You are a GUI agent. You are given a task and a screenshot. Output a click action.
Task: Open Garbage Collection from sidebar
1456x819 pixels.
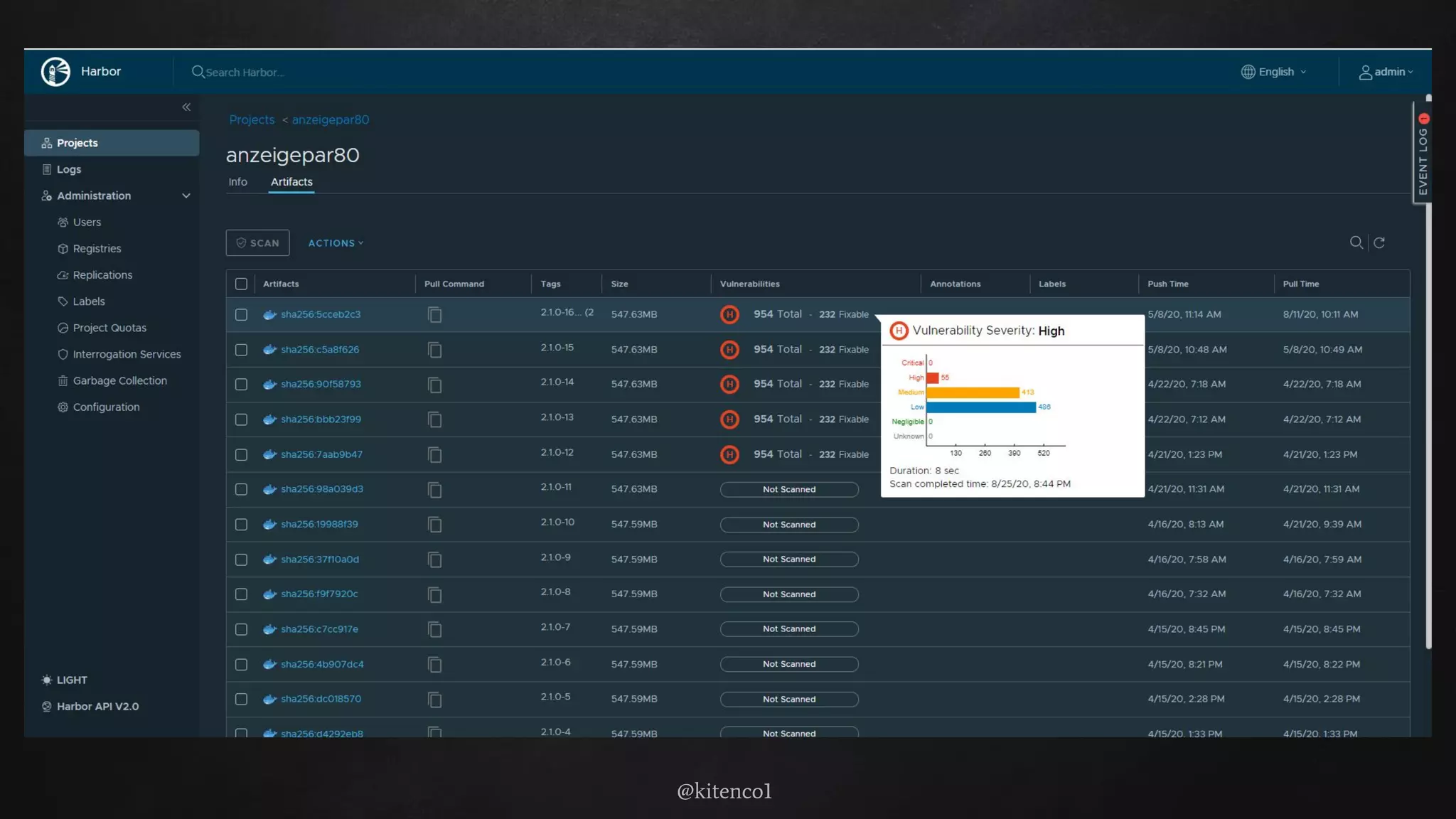point(119,381)
